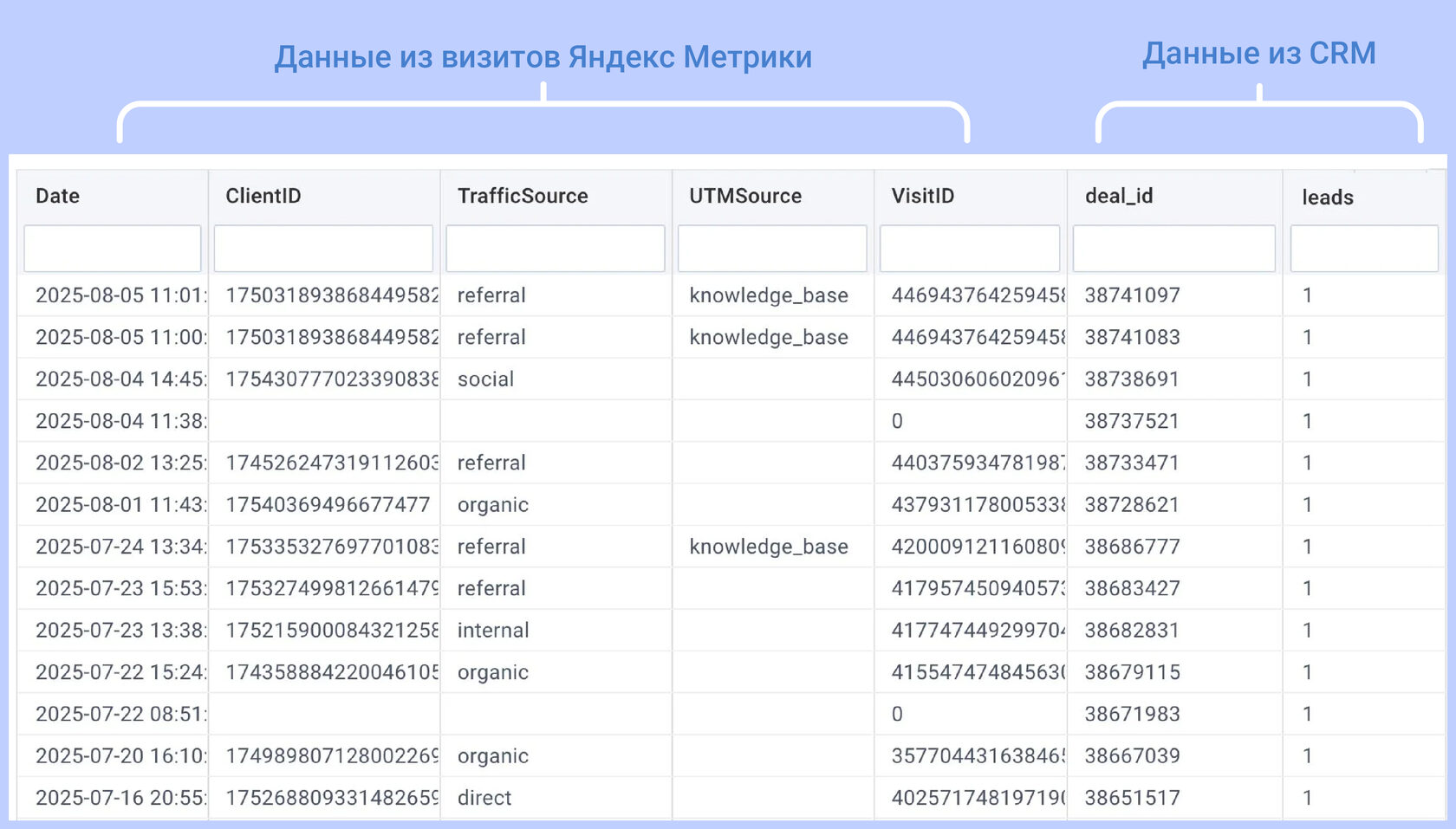Click the 'social' traffic source cell
This screenshot has width=1456, height=829.
pos(485,379)
